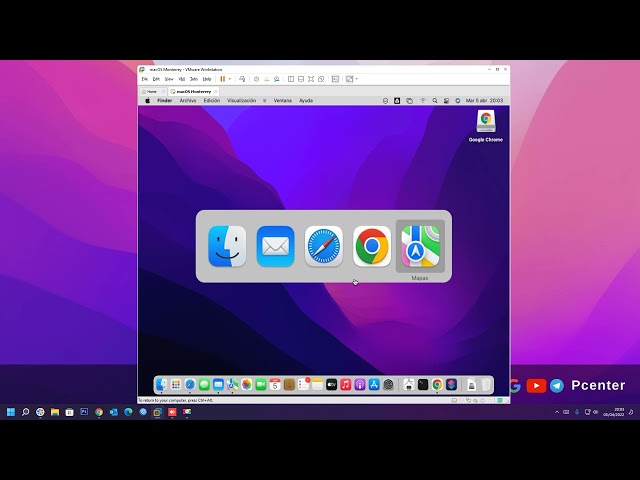Screen dimensions: 640x480
Task: Open Windows taskbar search
Action: click(25, 412)
